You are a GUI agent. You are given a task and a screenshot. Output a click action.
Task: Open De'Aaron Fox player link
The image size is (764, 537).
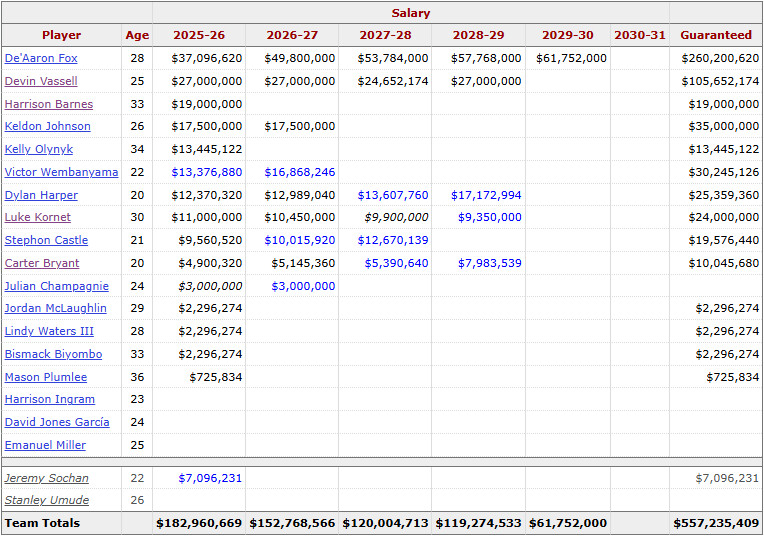click(41, 58)
